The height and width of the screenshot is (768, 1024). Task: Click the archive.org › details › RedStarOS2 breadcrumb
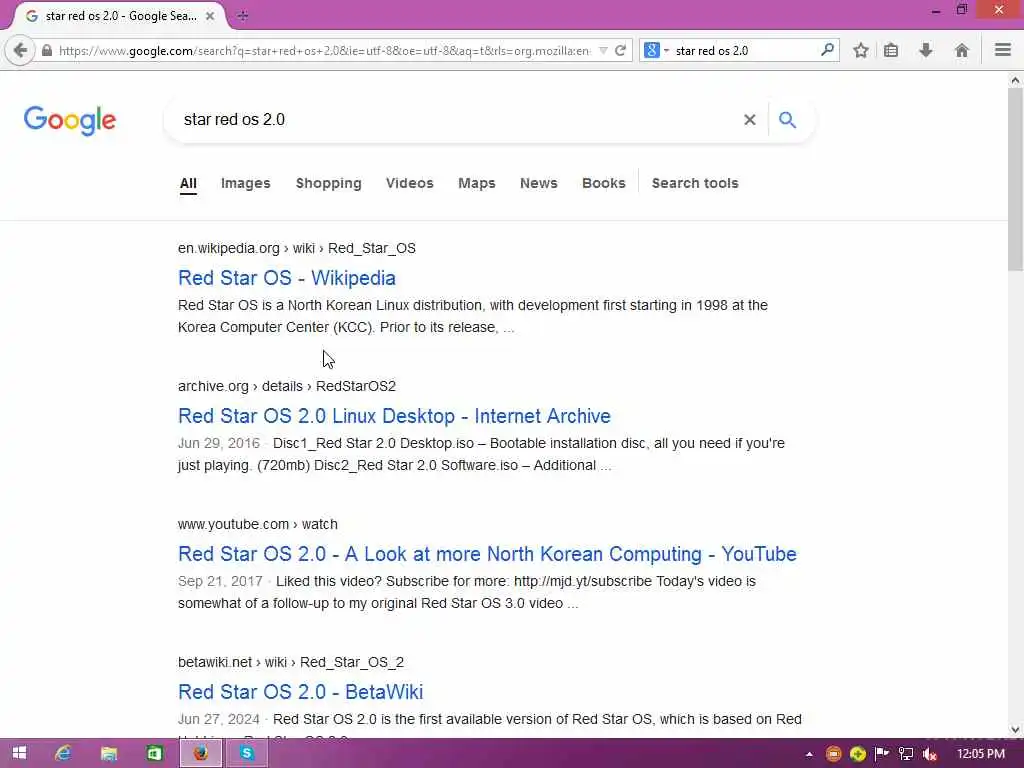pos(287,386)
